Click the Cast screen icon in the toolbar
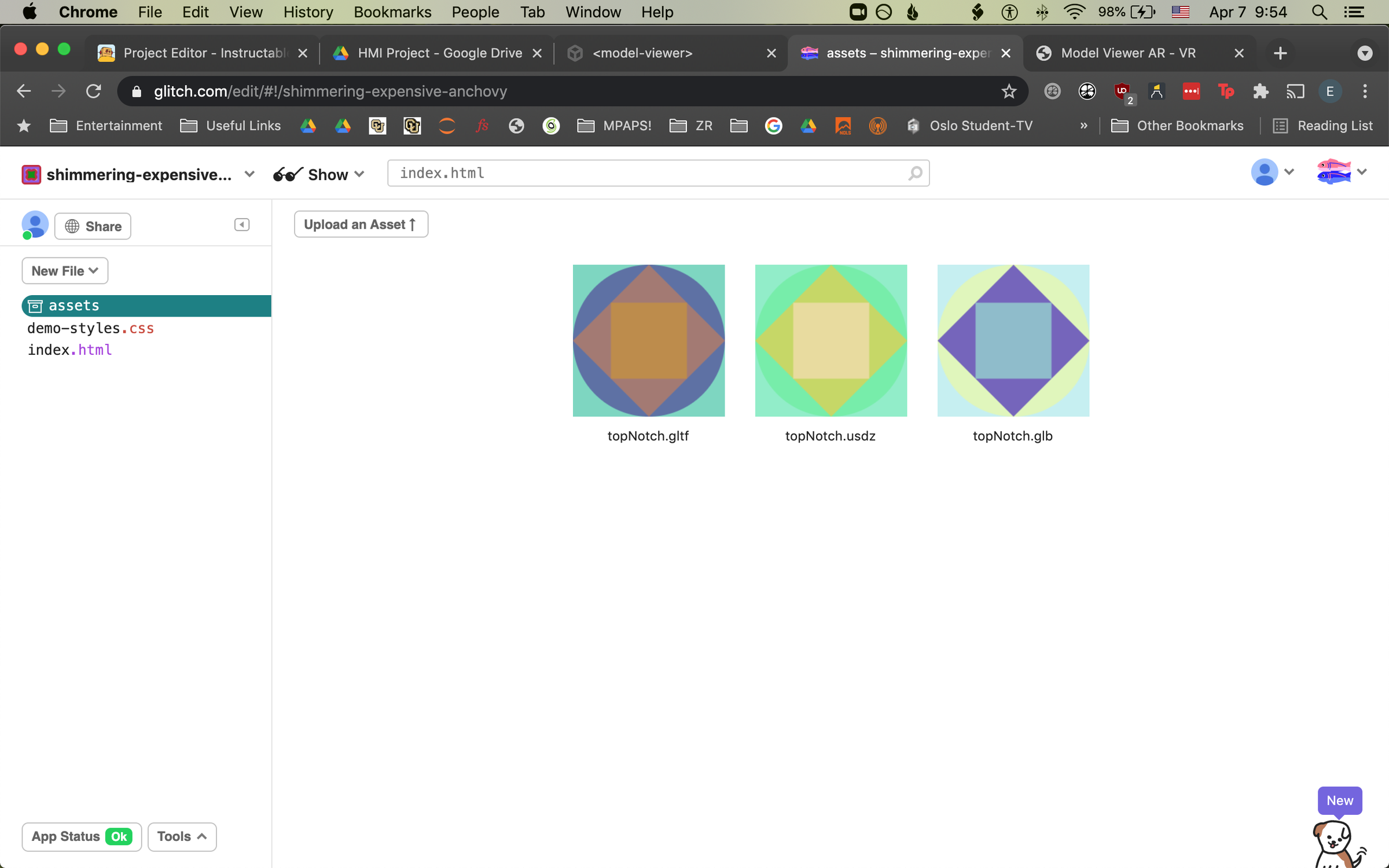The image size is (1389, 868). coord(1295,91)
